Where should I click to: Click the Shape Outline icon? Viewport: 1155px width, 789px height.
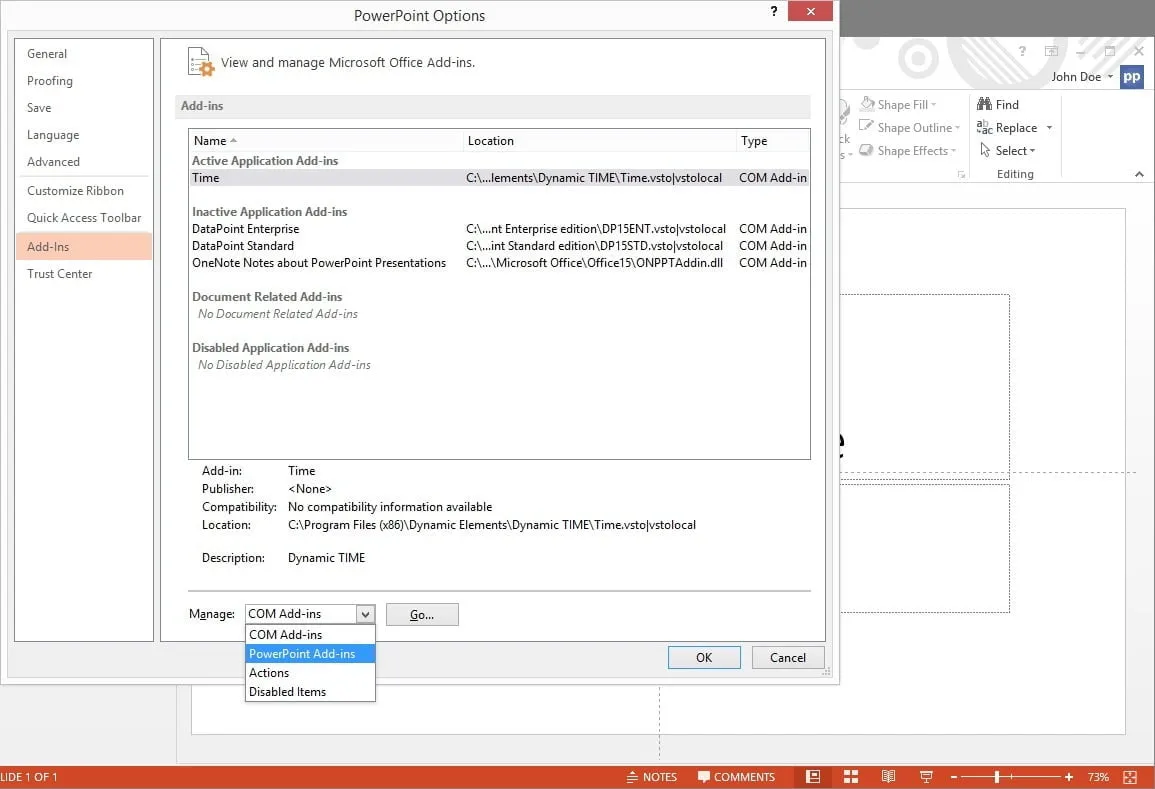[x=871, y=127]
